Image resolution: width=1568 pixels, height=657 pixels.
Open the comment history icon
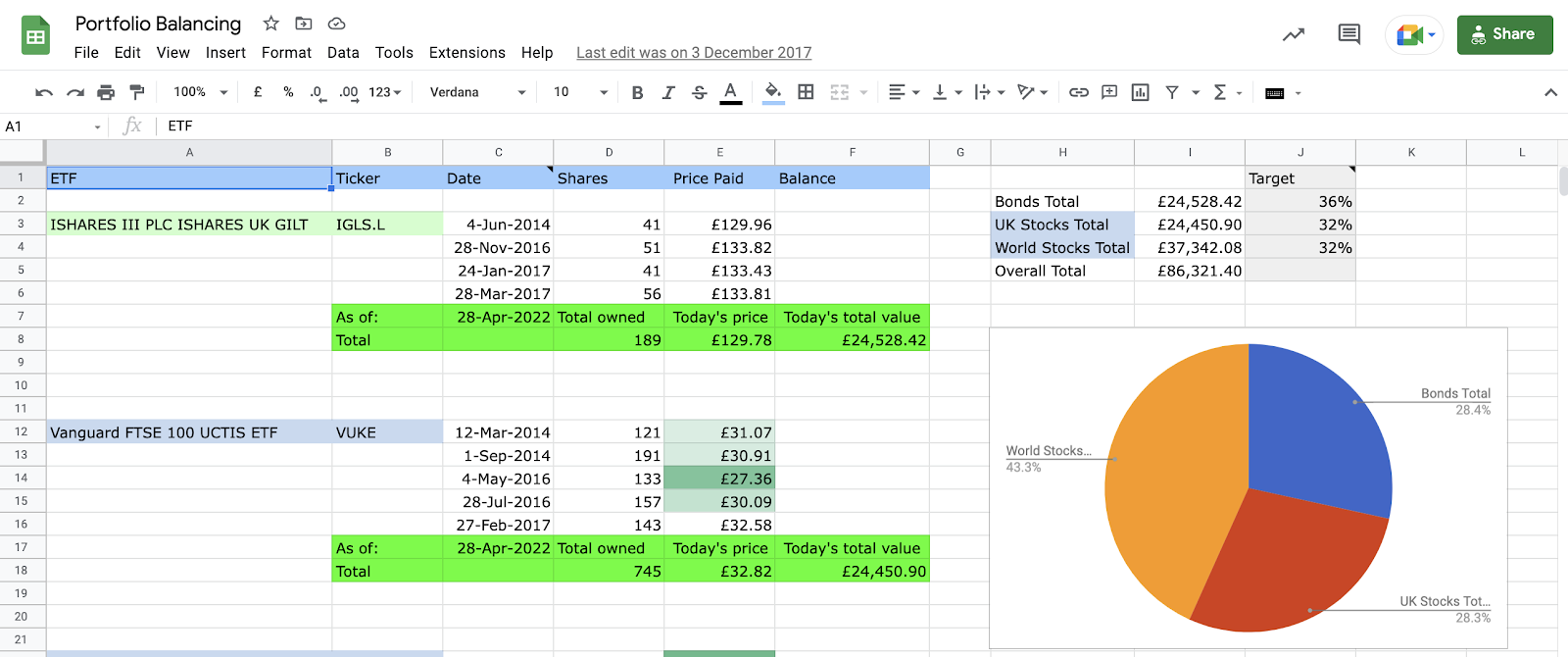coord(1349,34)
